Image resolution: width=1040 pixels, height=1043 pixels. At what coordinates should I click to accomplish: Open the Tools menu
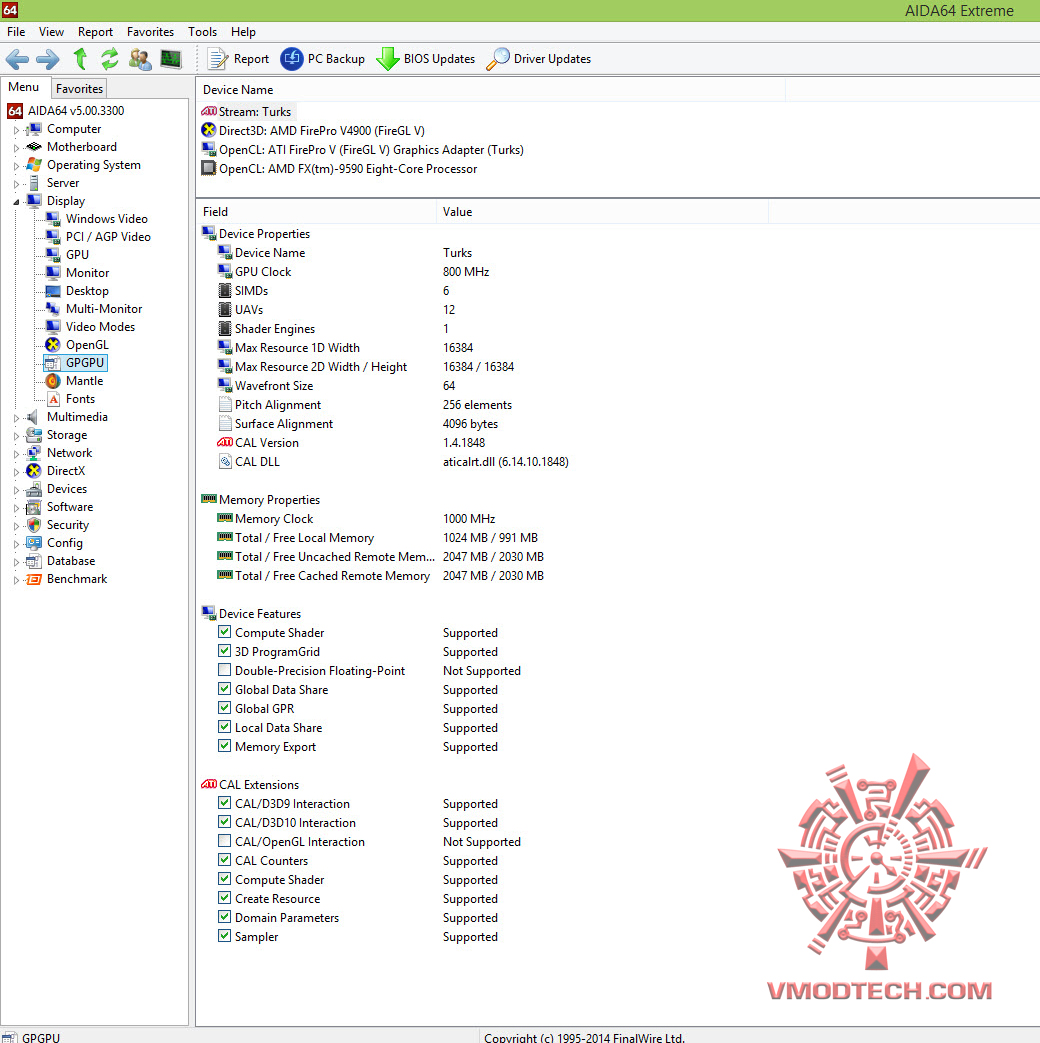202,32
